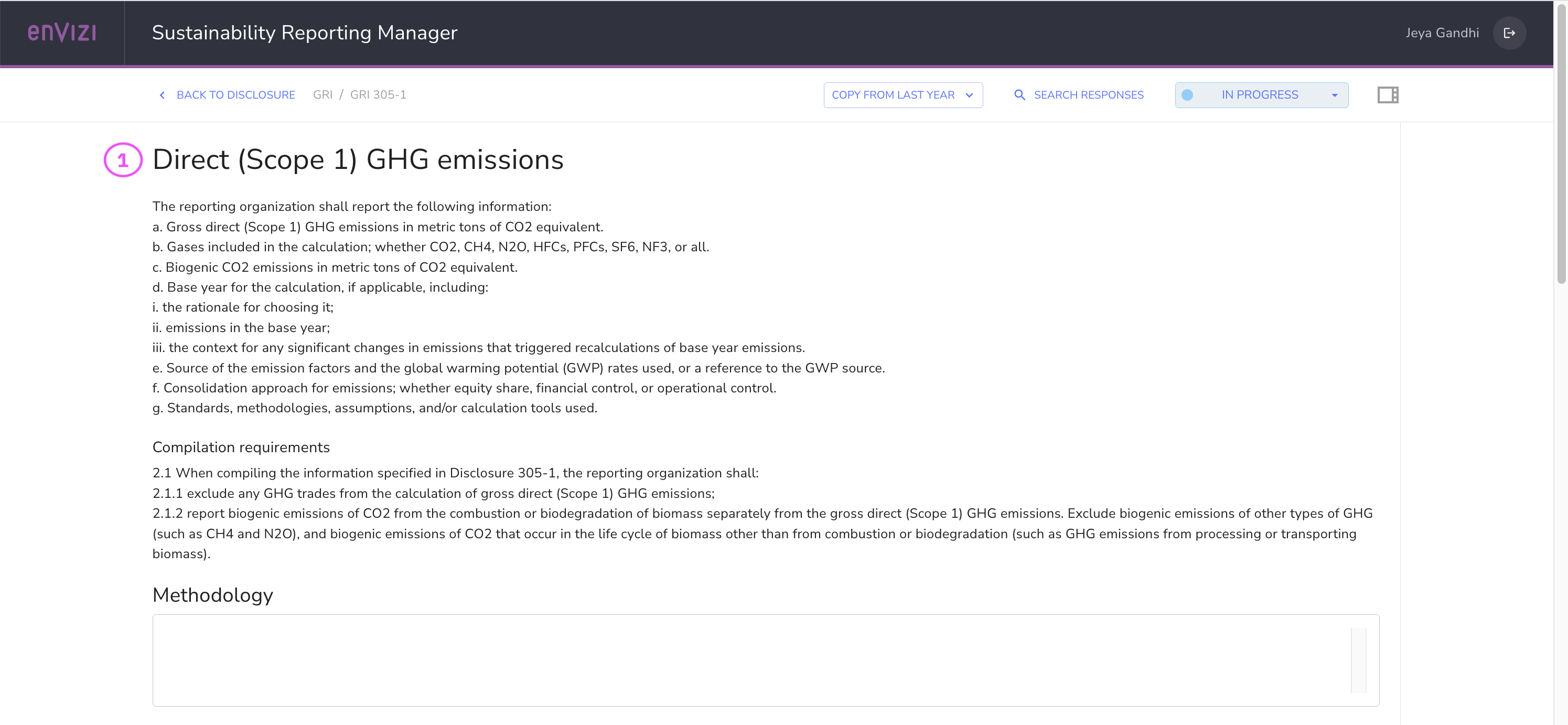Click Back To Disclosure link

pyautogui.click(x=235, y=95)
